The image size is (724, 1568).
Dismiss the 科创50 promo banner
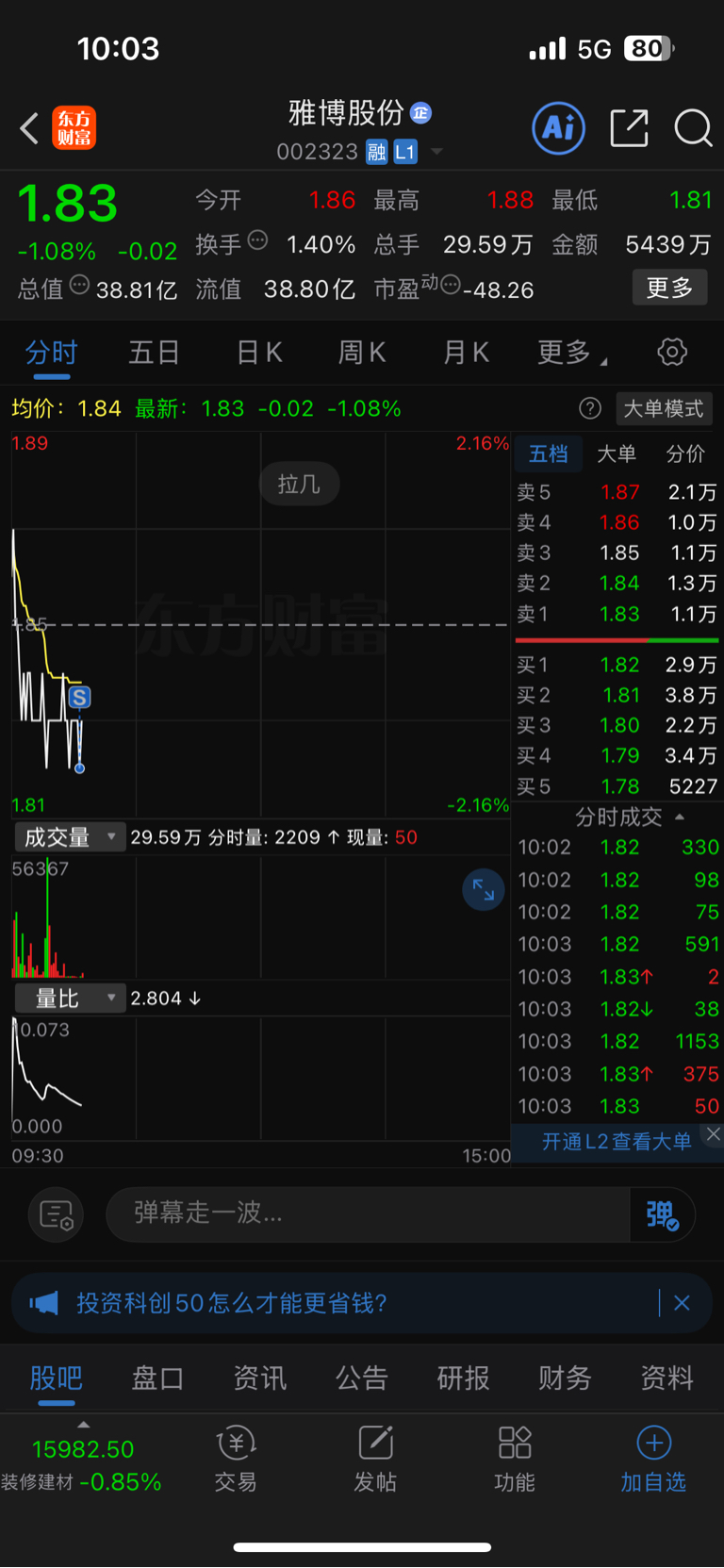[x=682, y=1303]
